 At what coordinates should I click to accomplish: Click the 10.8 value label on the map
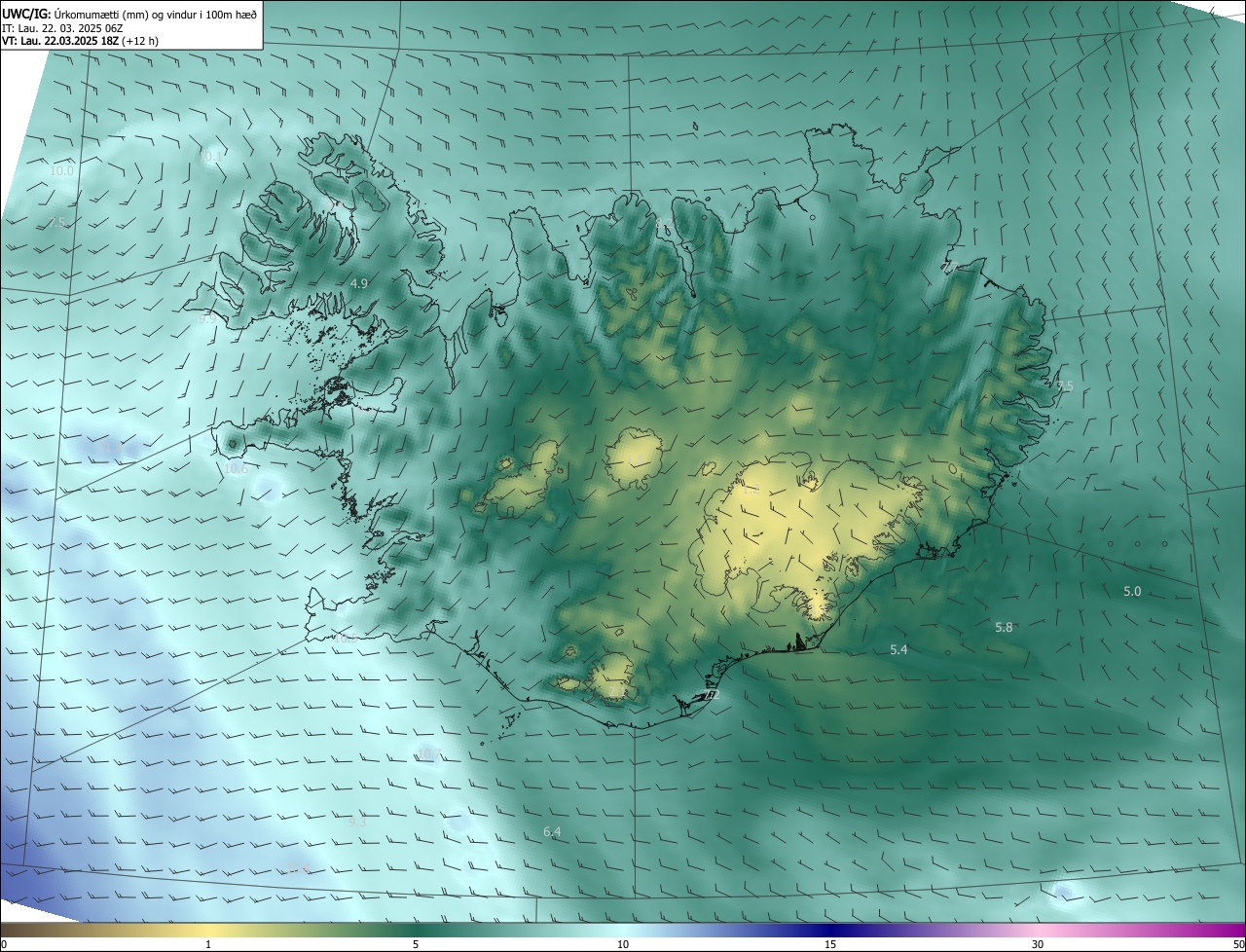point(299,869)
